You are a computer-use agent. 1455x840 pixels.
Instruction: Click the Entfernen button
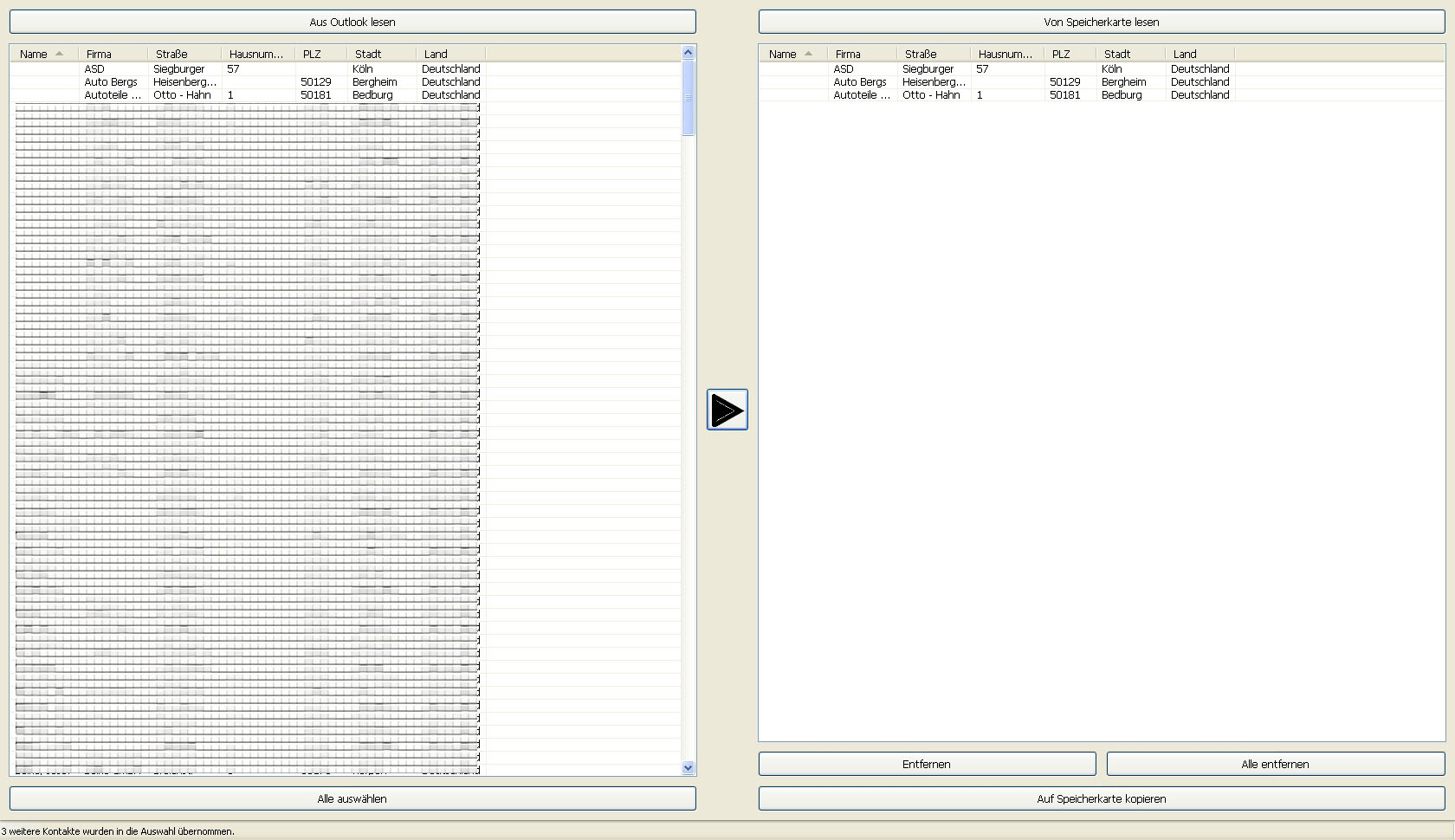click(927, 764)
